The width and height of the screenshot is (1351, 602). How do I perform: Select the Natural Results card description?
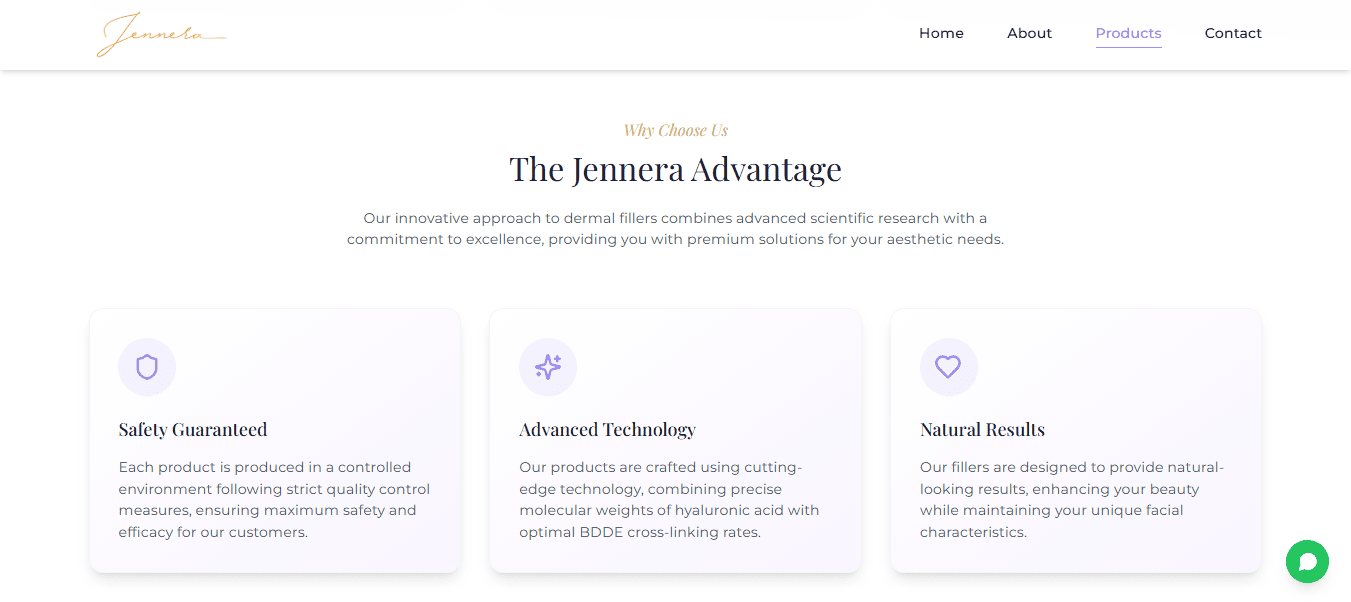1071,499
